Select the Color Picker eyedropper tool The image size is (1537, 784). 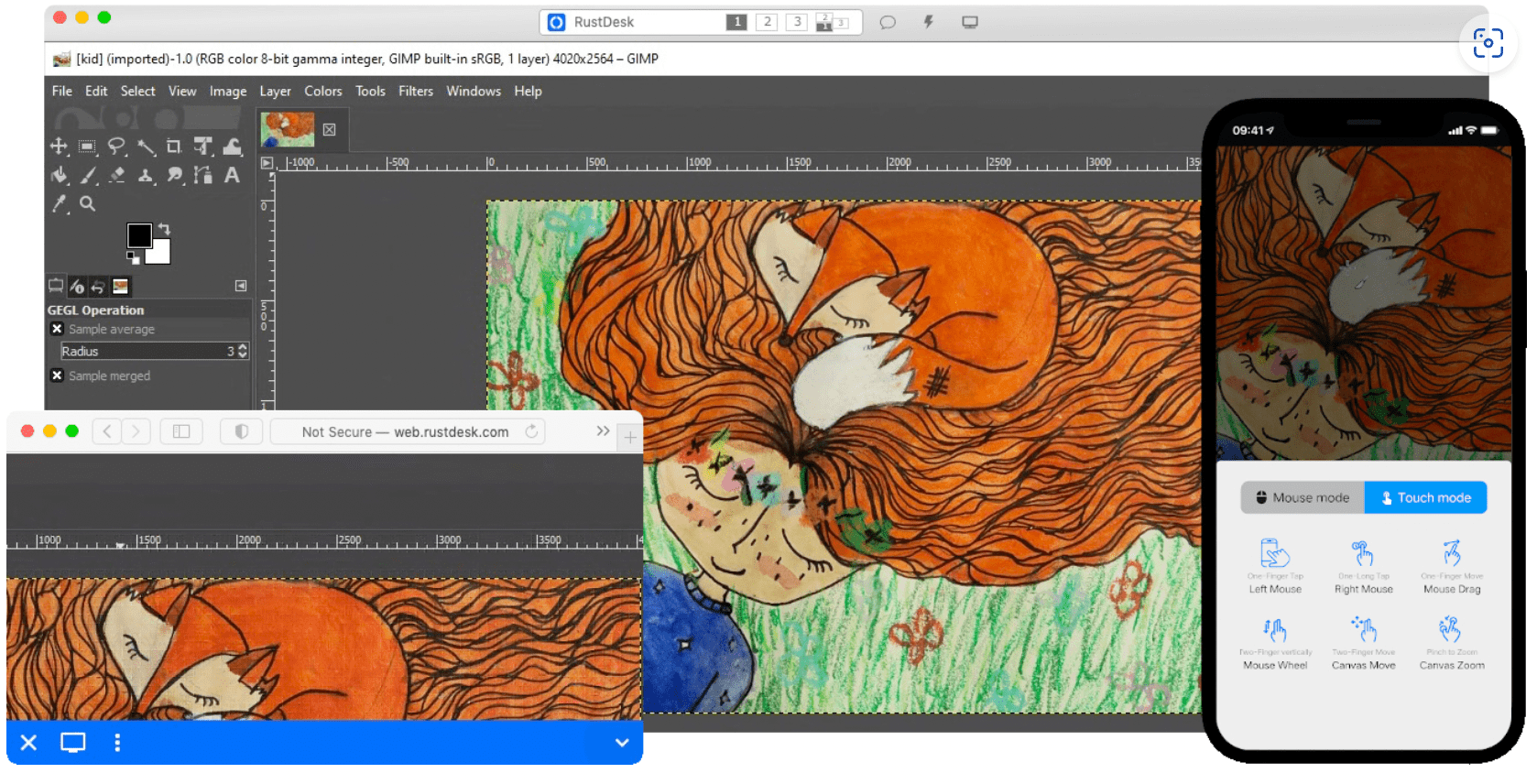[x=59, y=203]
